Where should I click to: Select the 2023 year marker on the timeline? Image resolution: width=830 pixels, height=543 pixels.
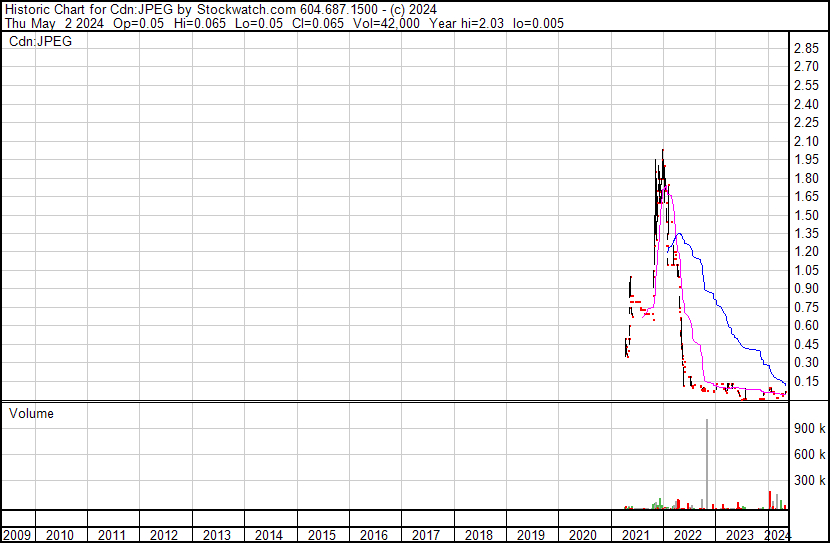click(x=739, y=535)
